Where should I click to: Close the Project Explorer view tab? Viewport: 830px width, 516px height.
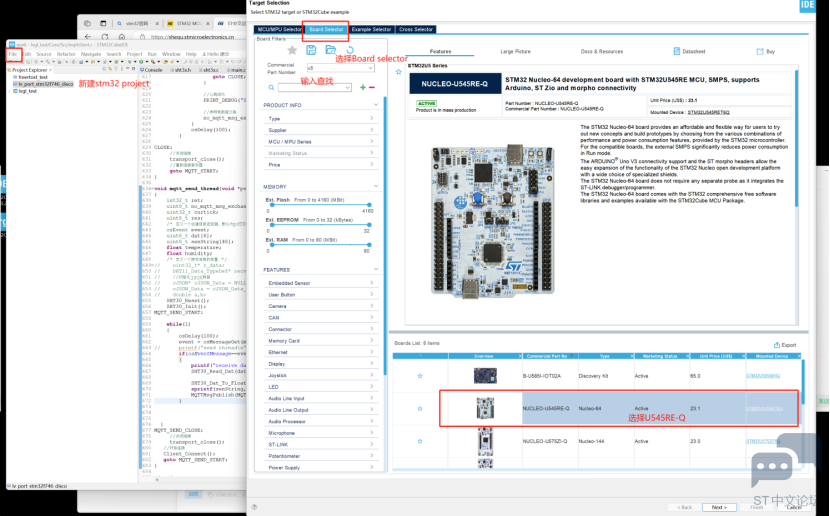pyautogui.click(x=51, y=70)
